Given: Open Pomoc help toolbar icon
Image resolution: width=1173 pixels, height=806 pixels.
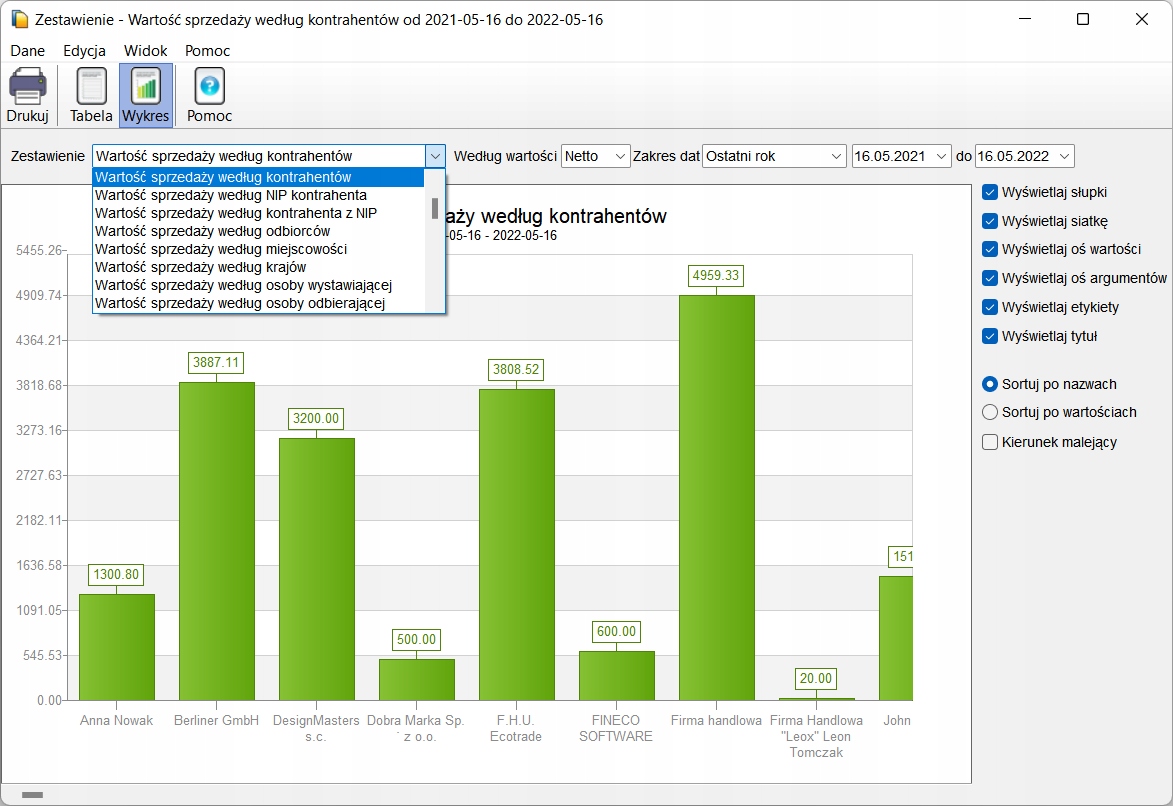Looking at the screenshot, I should pyautogui.click(x=209, y=87).
